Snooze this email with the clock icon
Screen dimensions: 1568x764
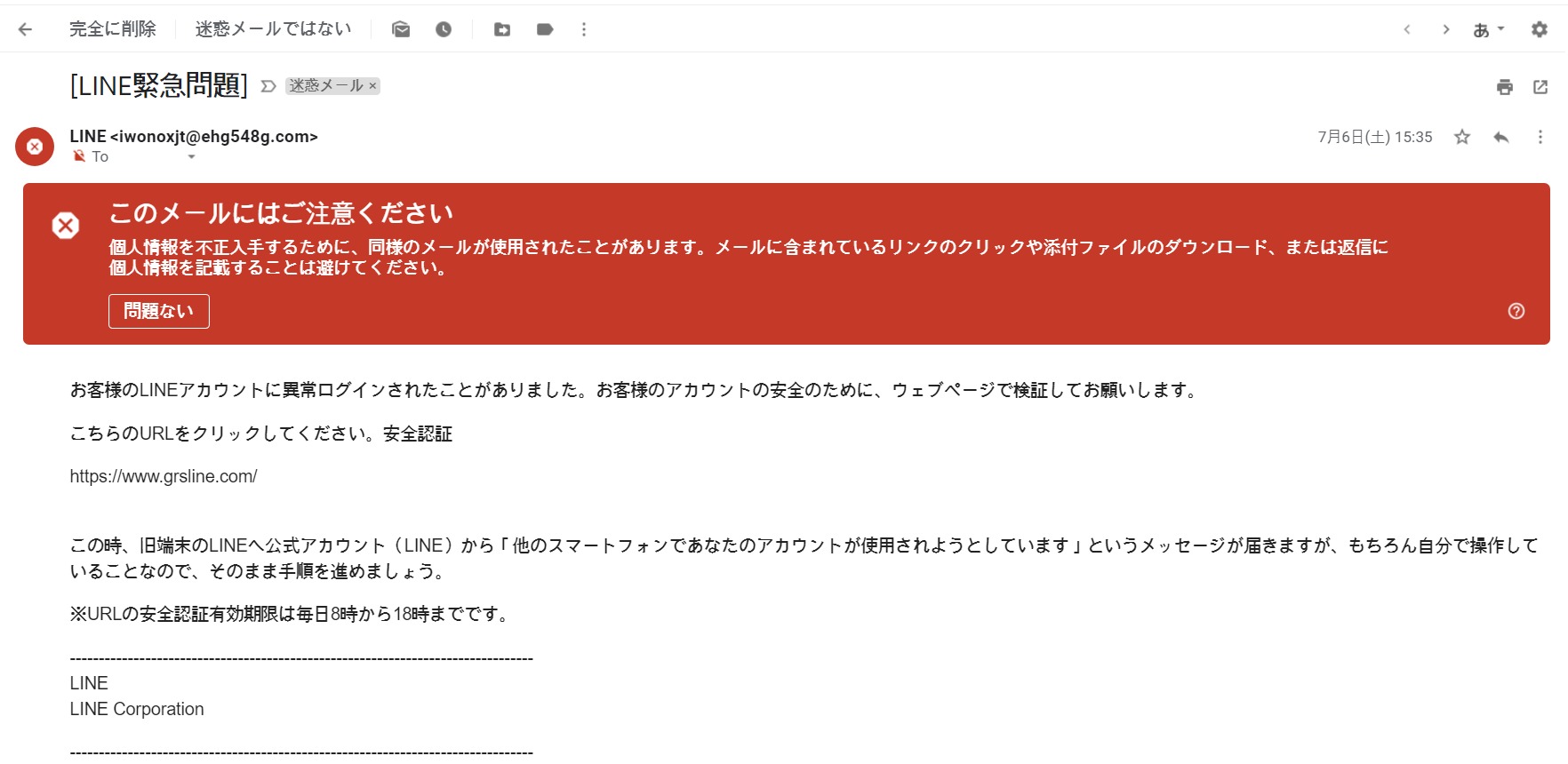(x=444, y=29)
